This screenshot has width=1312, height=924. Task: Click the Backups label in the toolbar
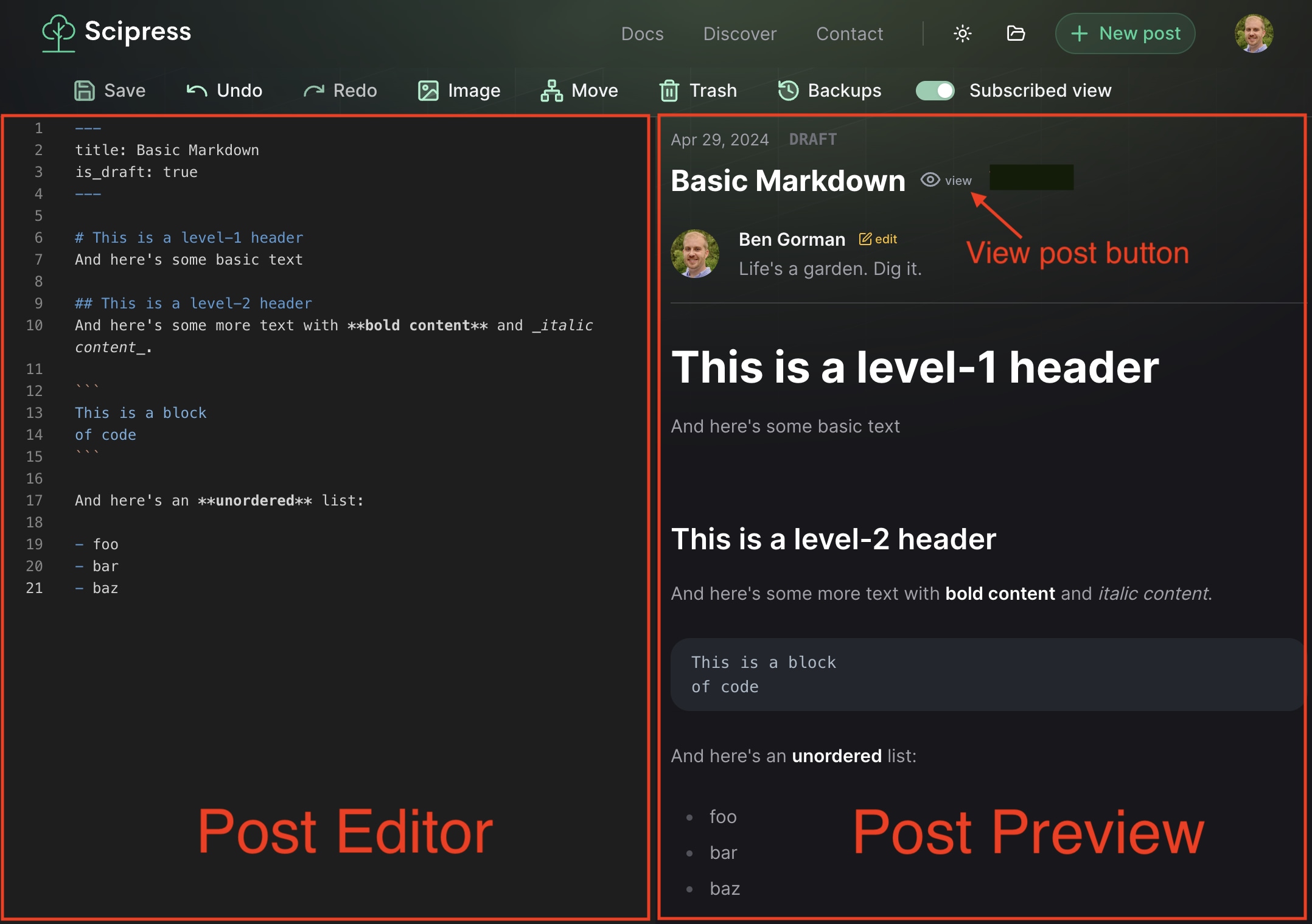pyautogui.click(x=845, y=91)
